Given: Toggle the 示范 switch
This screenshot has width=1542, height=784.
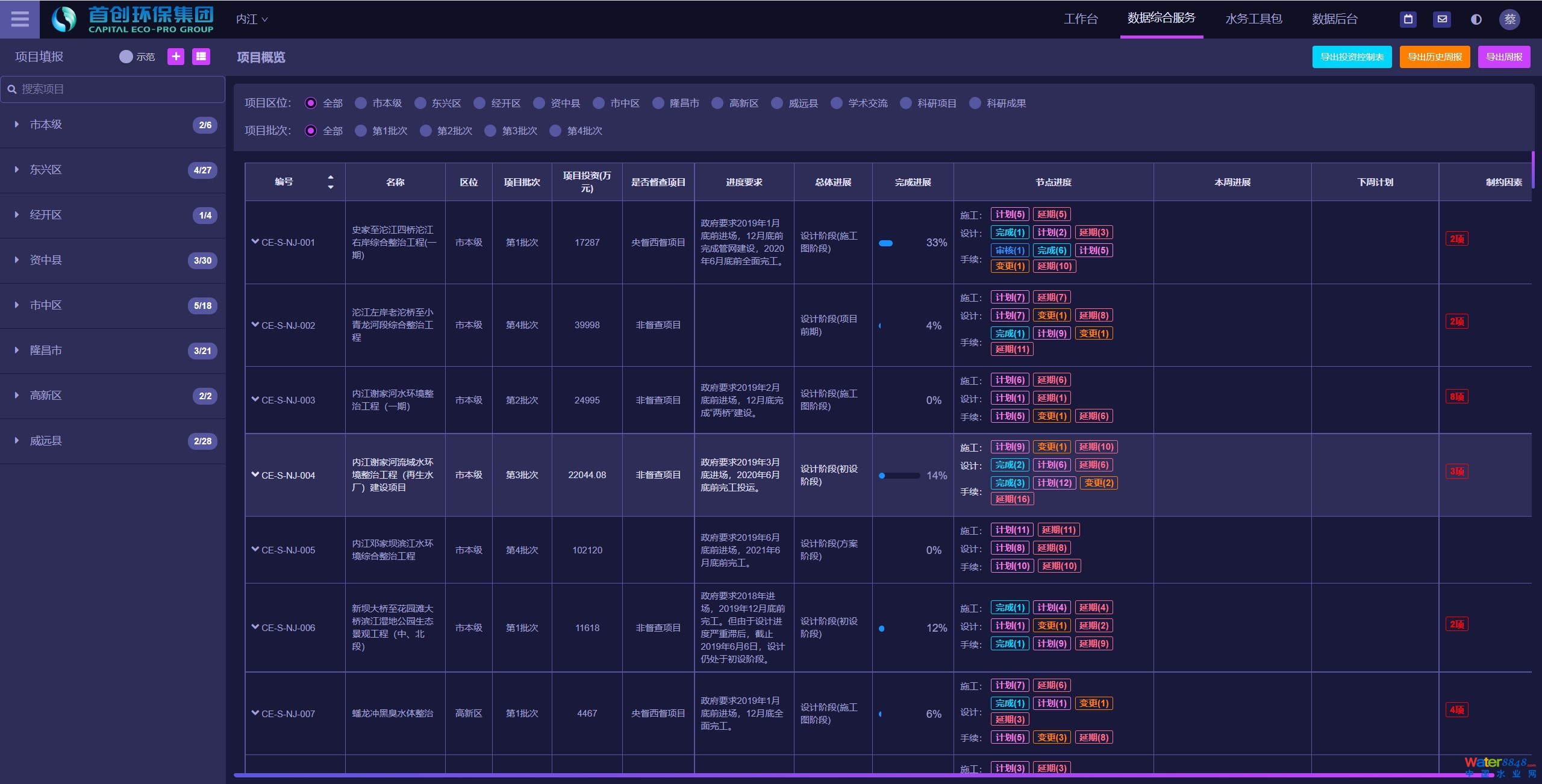Looking at the screenshot, I should (x=126, y=57).
